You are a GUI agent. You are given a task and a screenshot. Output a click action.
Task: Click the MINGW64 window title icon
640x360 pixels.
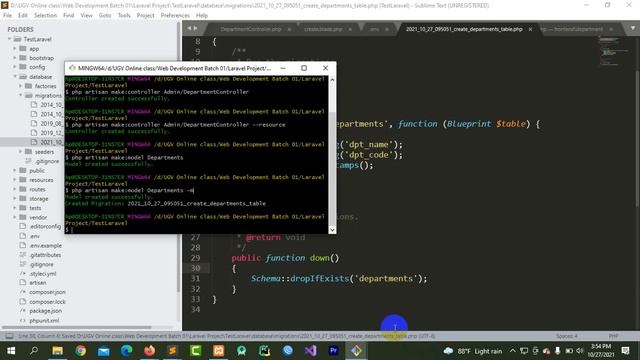click(x=72, y=68)
